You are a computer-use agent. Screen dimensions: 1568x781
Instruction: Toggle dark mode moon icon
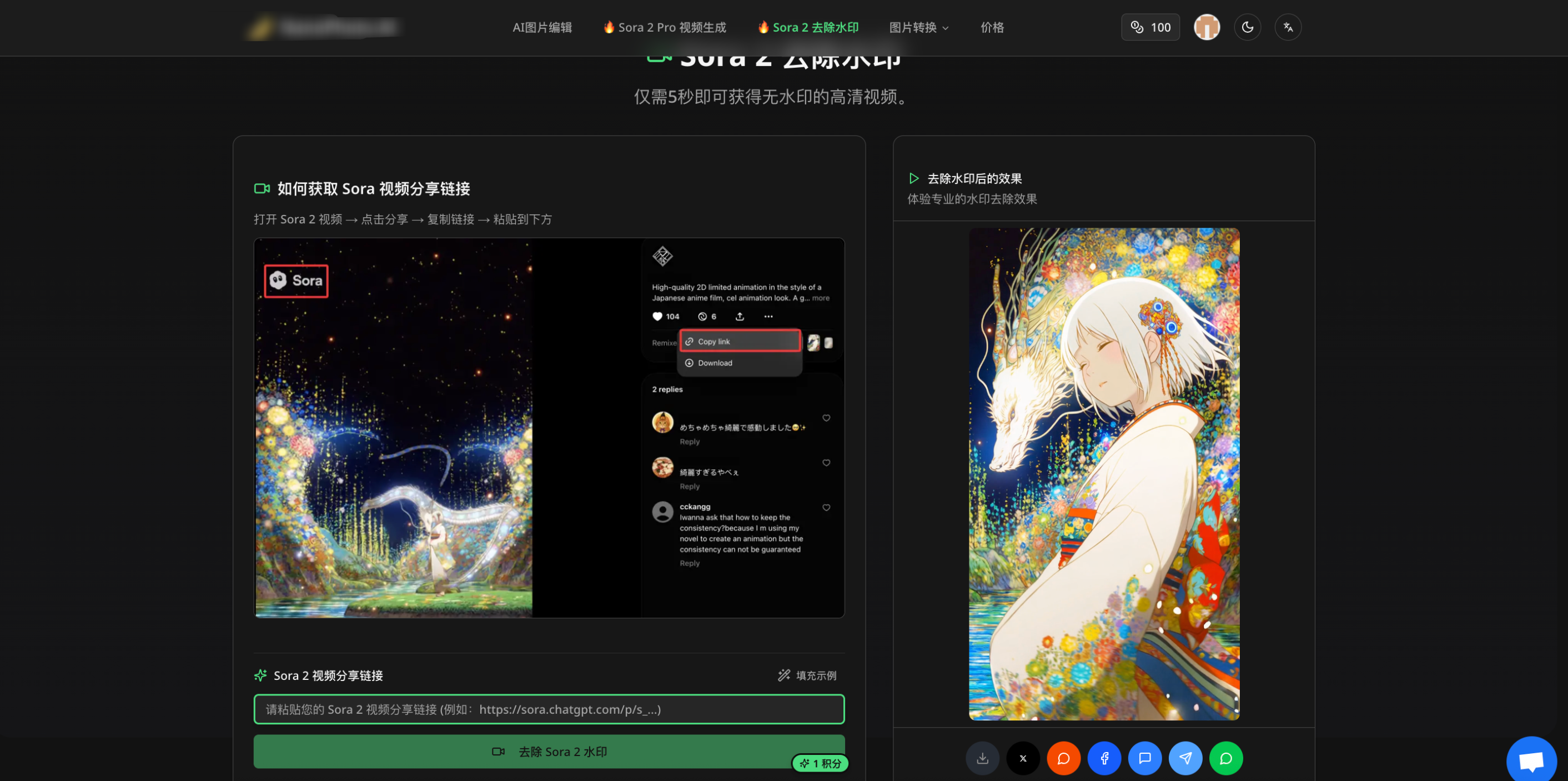tap(1247, 27)
